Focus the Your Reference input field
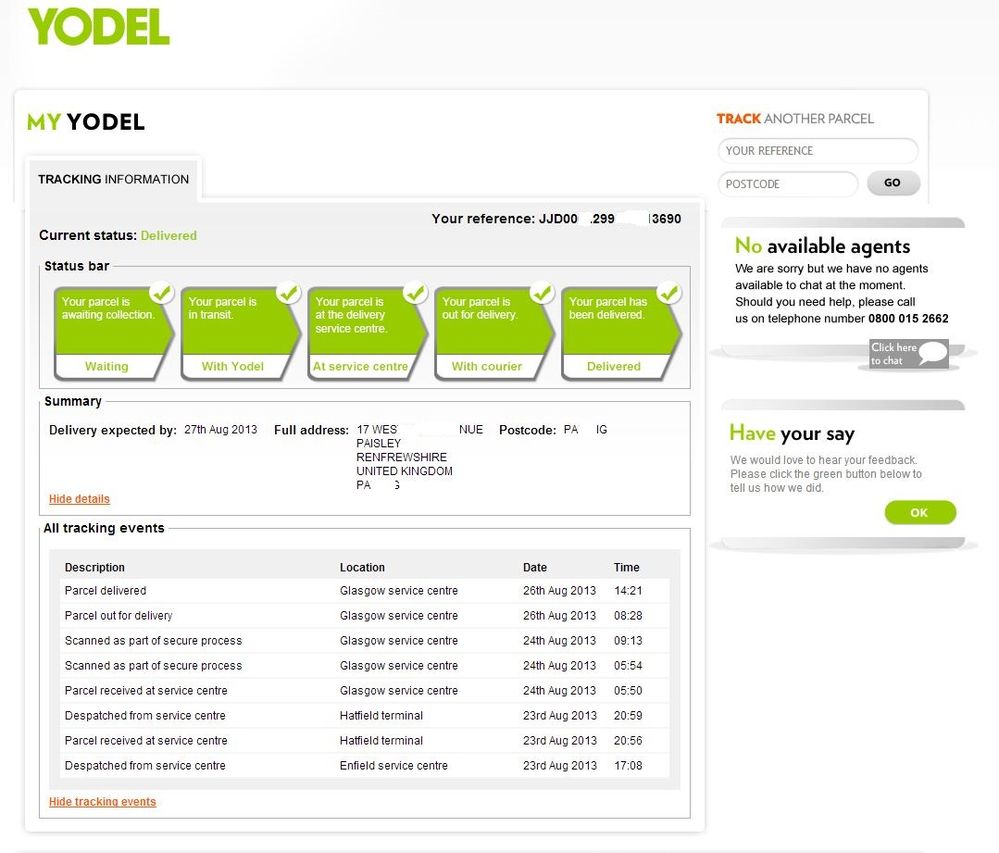This screenshot has width=999, height=853. pyautogui.click(x=817, y=151)
